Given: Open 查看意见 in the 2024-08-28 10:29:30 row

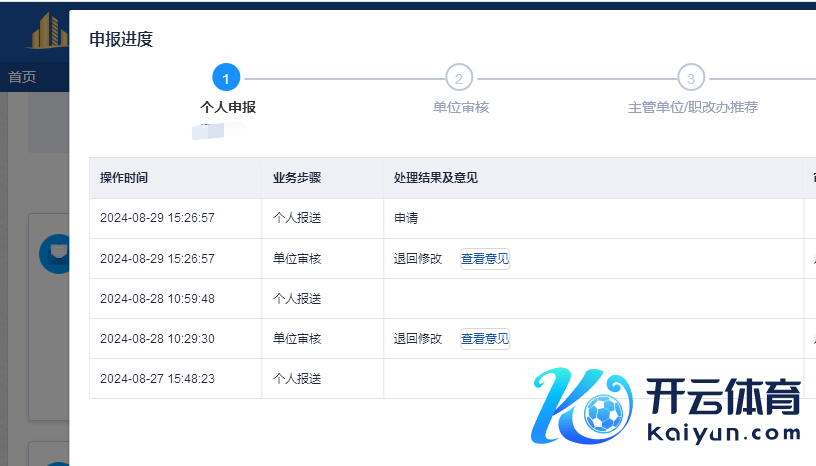Looking at the screenshot, I should pos(485,339).
